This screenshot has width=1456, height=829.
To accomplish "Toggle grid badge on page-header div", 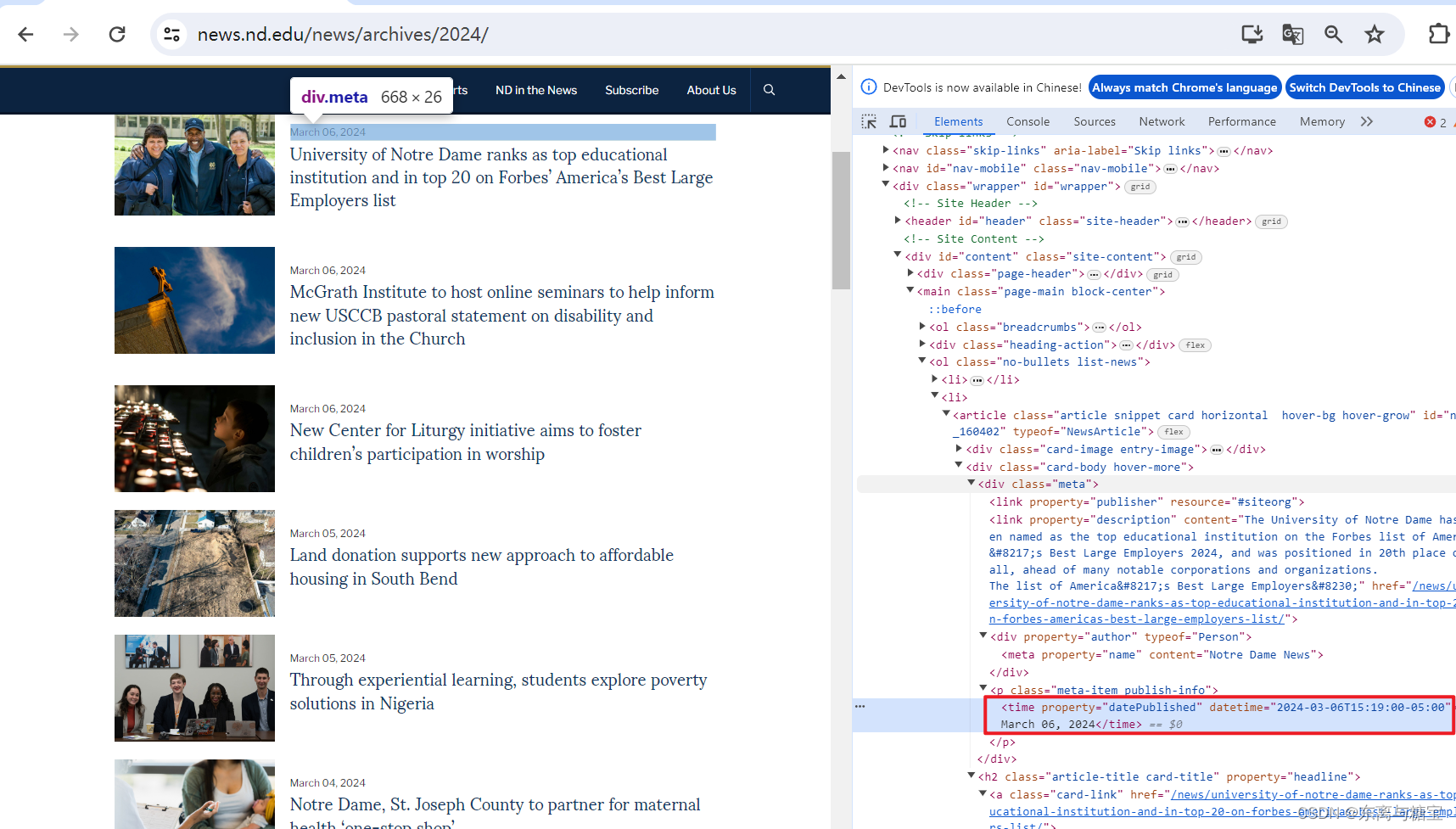I will (x=1162, y=275).
